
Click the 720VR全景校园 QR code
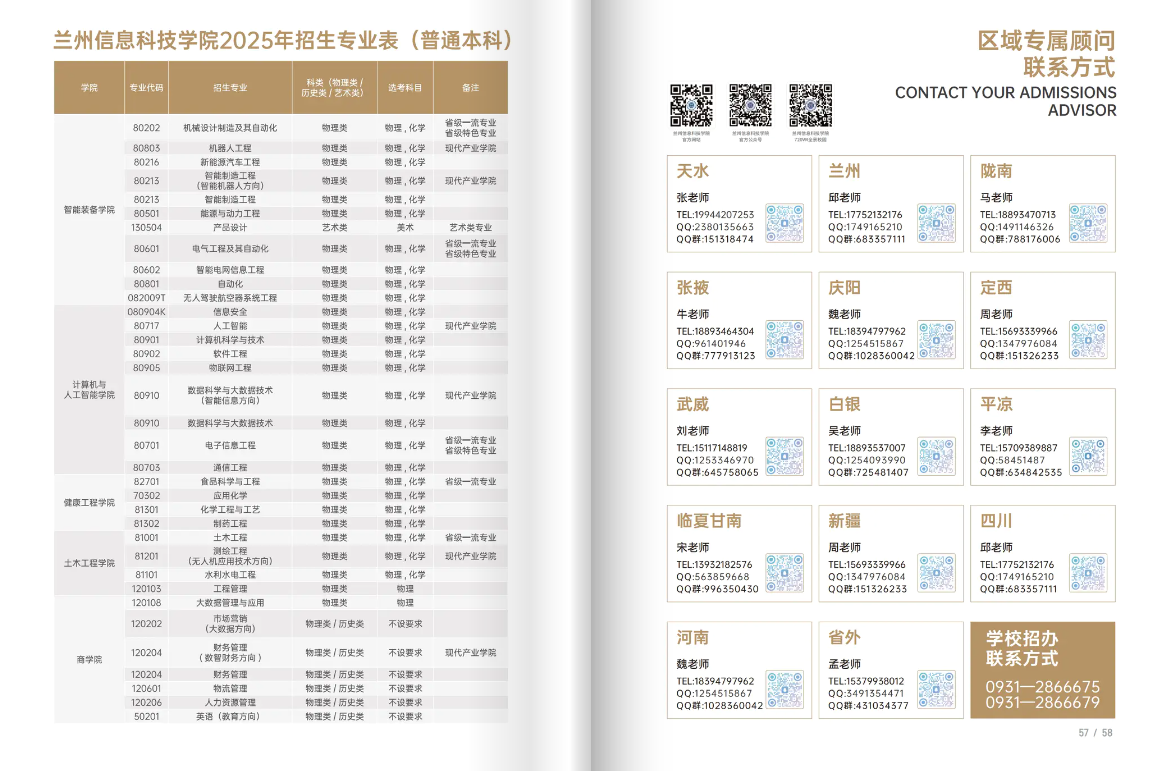pyautogui.click(x=810, y=105)
